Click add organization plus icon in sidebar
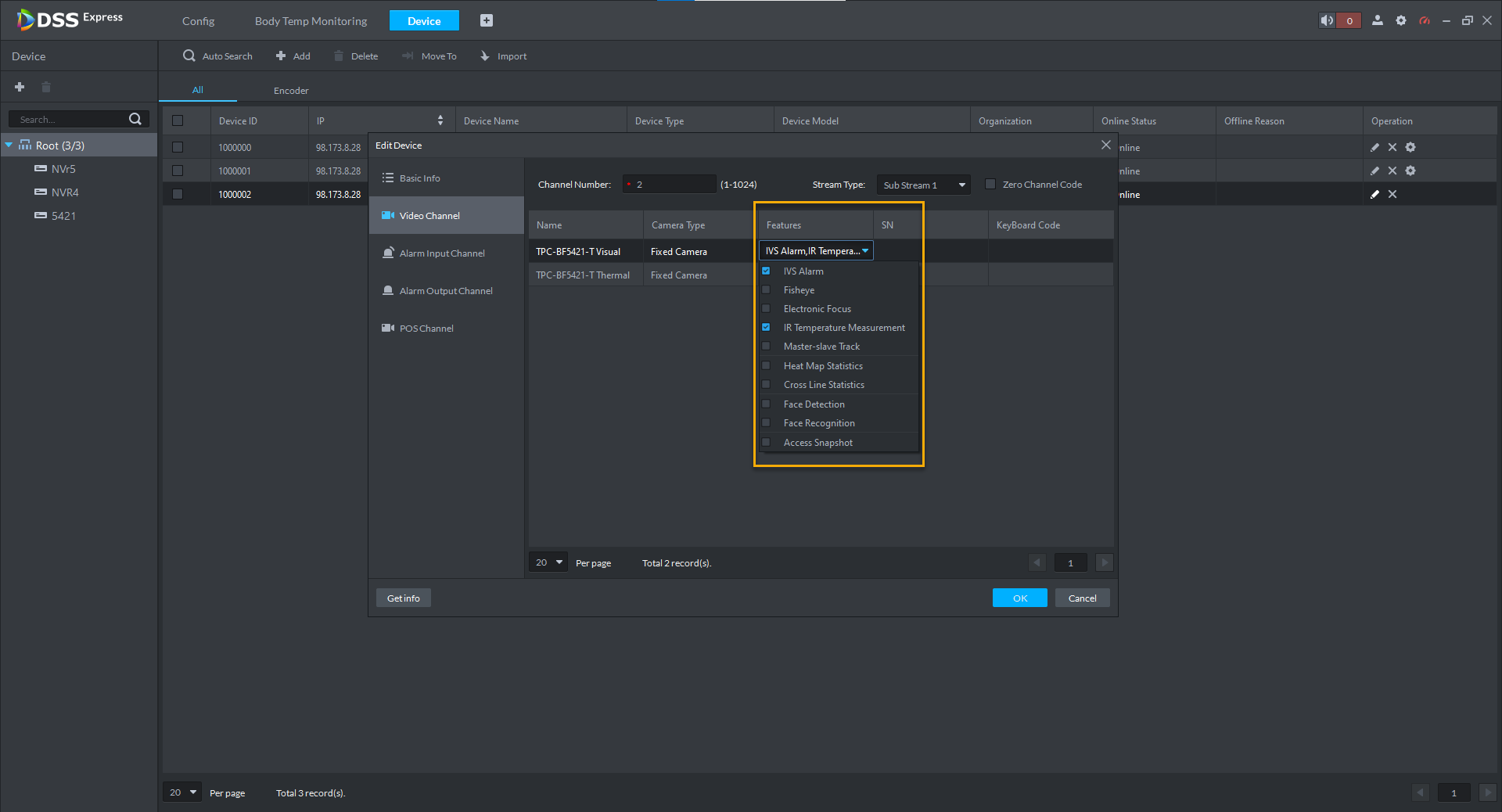1502x812 pixels. [20, 87]
